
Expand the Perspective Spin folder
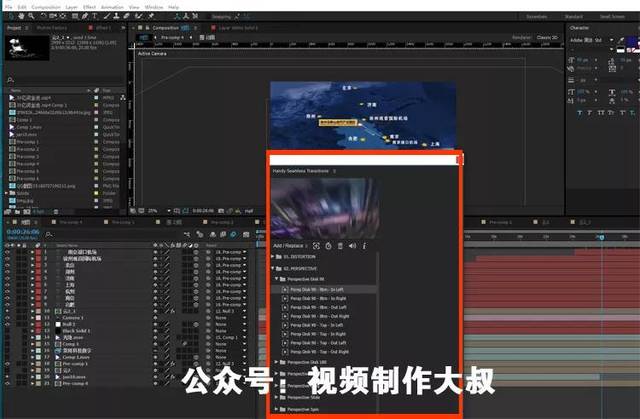click(x=277, y=409)
